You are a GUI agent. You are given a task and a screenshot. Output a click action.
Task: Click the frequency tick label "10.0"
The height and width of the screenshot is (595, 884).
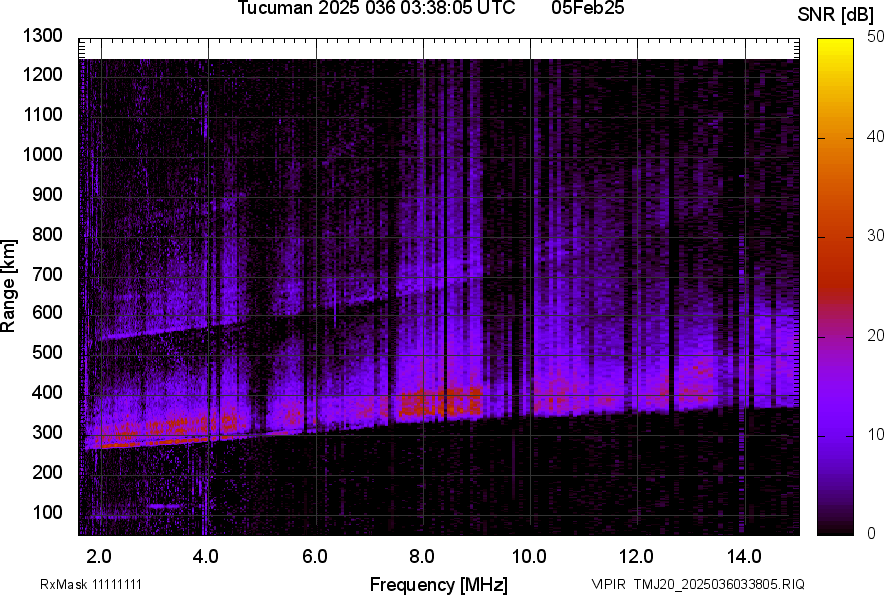click(x=529, y=557)
